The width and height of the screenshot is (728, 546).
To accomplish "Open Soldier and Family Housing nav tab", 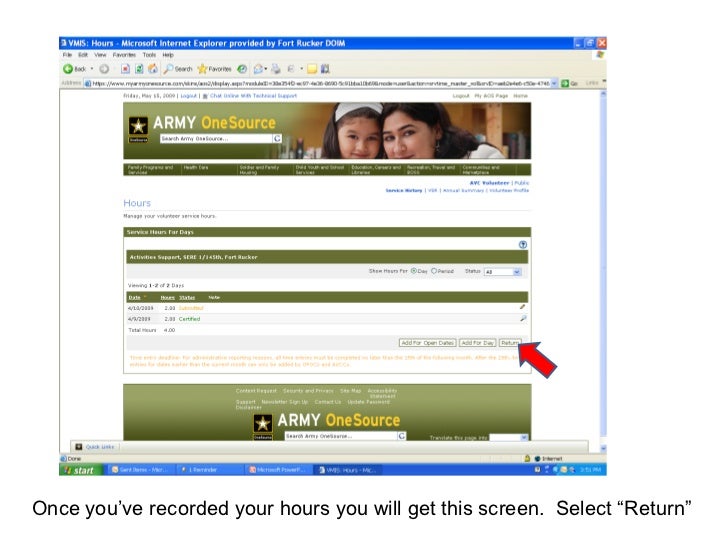I will [260, 169].
